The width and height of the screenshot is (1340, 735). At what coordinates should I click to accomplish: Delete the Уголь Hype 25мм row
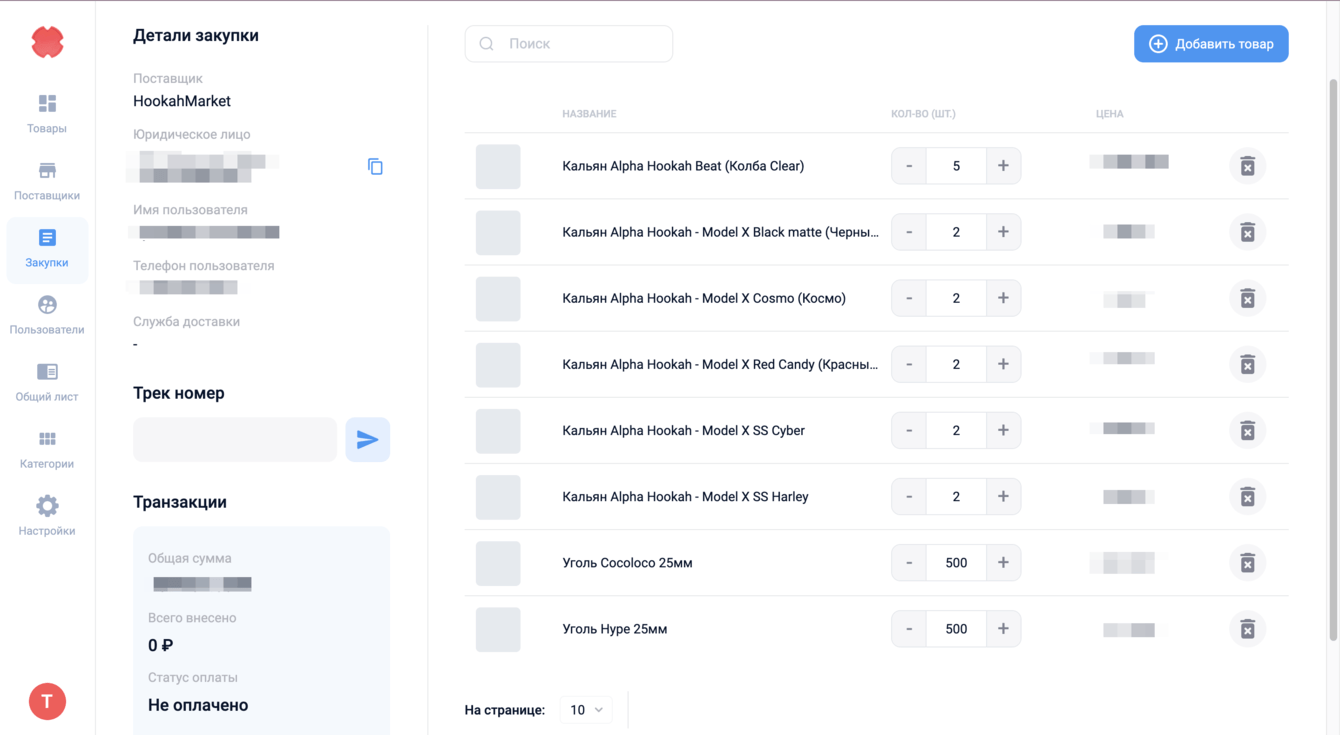point(1247,629)
